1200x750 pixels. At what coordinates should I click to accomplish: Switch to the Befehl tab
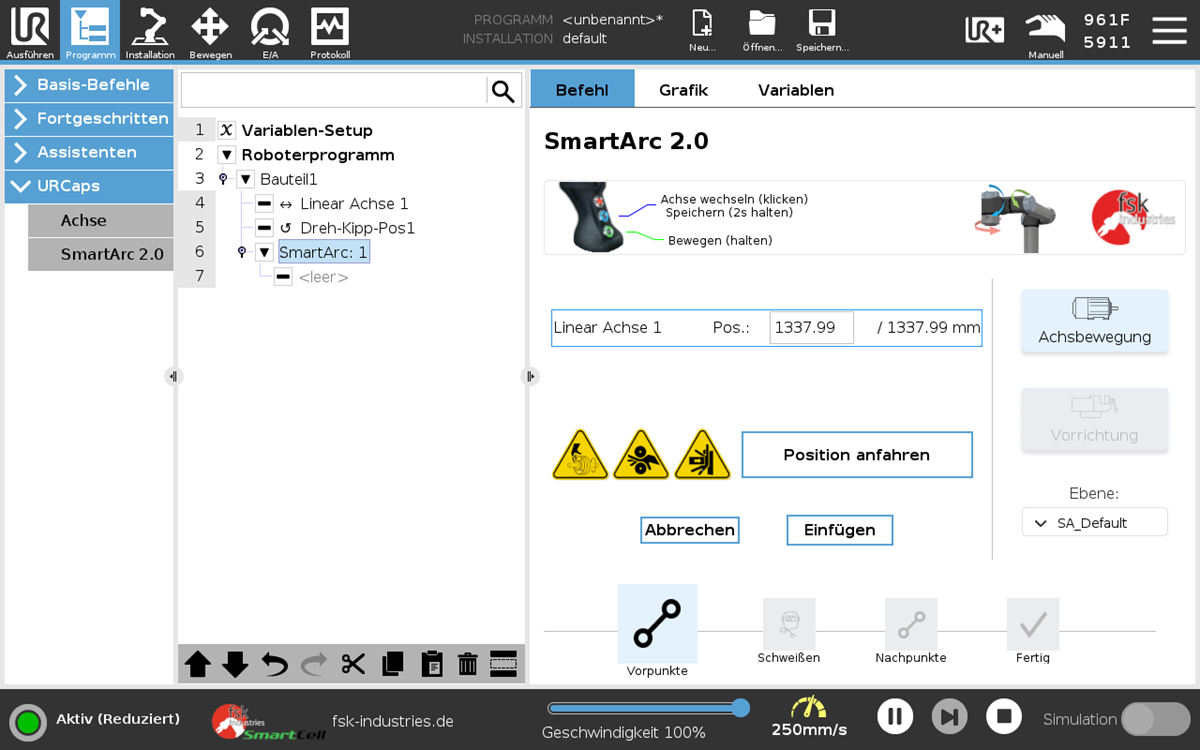(582, 89)
